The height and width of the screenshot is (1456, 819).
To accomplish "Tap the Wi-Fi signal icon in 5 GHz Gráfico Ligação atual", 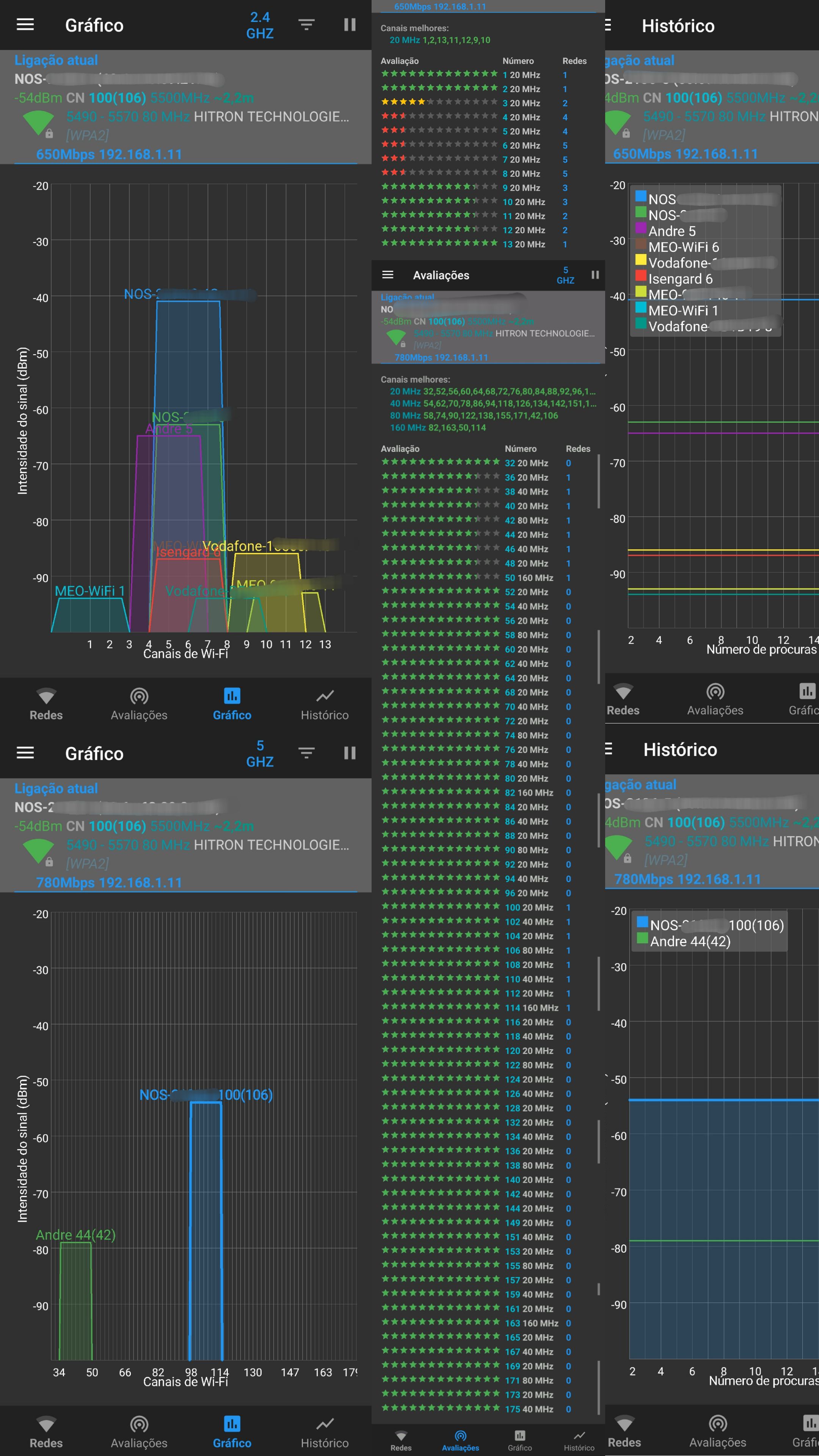I will click(x=38, y=852).
